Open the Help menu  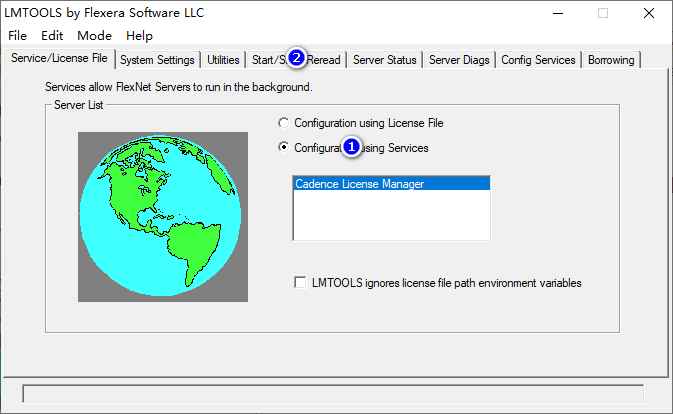tap(139, 36)
